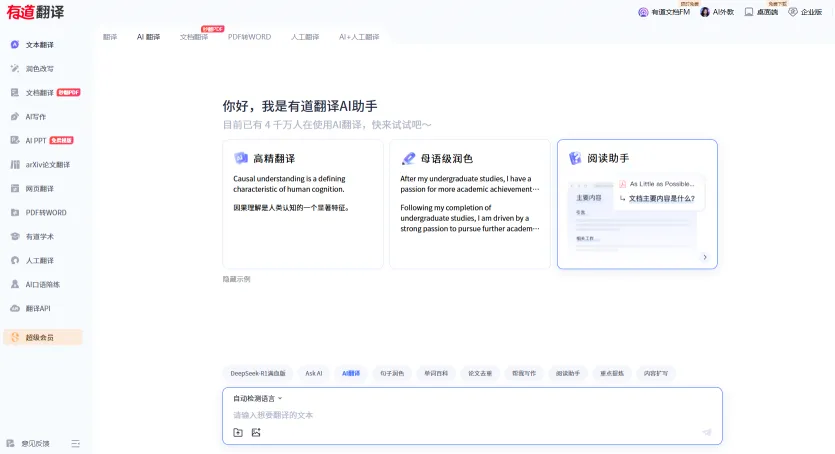Select the 内容扩写 chip
This screenshot has height=454, width=835.
[x=656, y=373]
